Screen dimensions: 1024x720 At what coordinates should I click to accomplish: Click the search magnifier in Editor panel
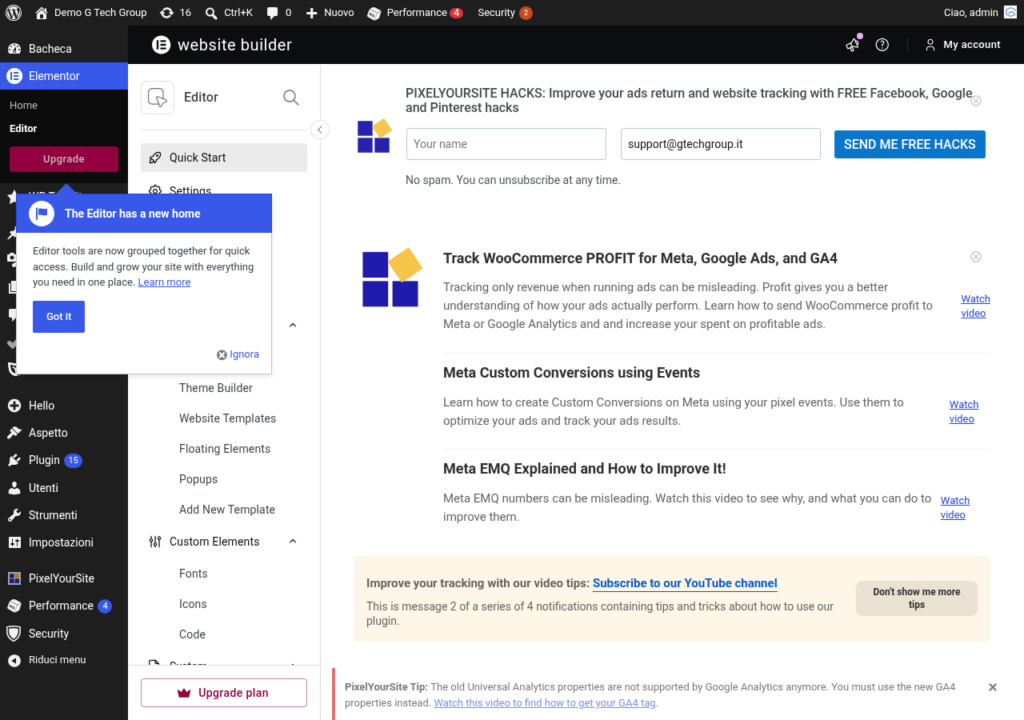291,97
